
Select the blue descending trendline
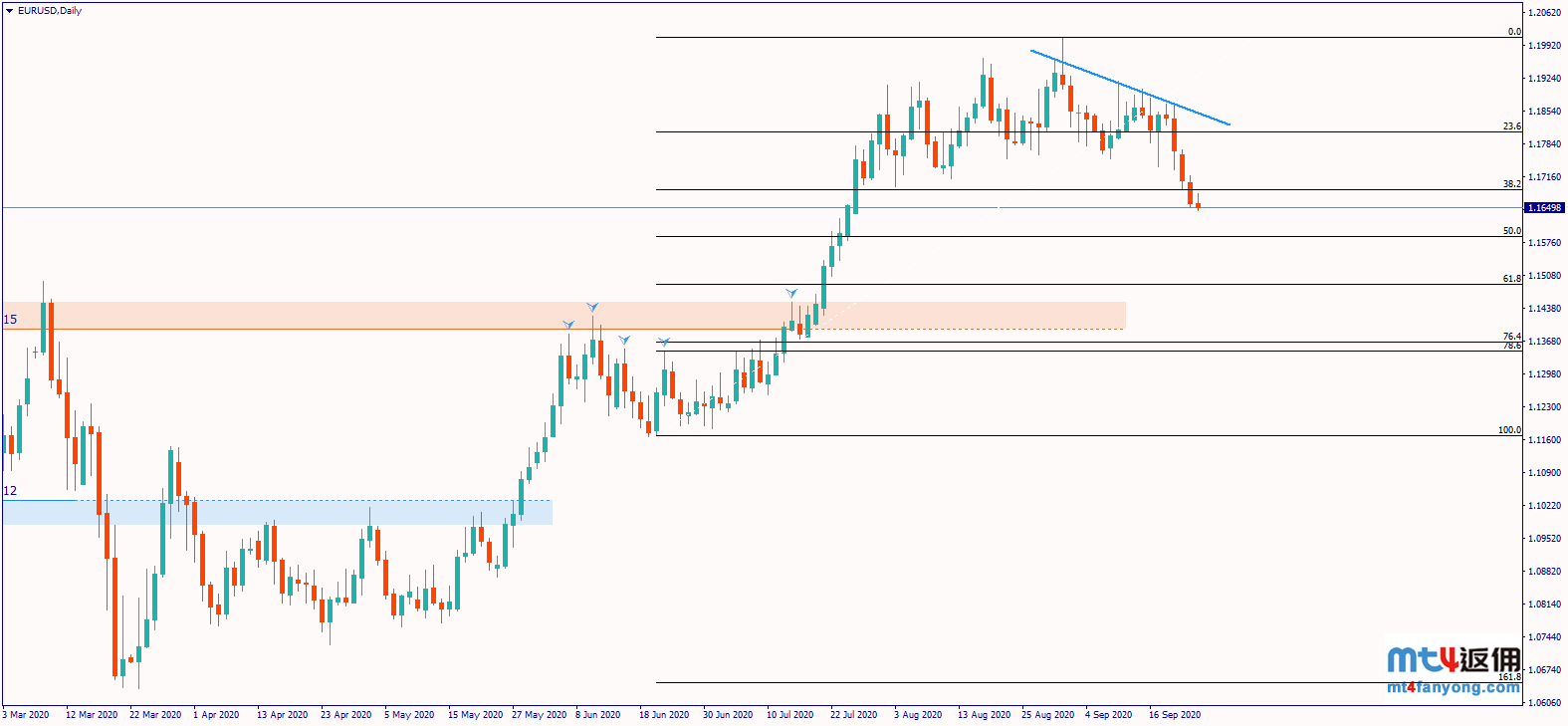[1130, 88]
